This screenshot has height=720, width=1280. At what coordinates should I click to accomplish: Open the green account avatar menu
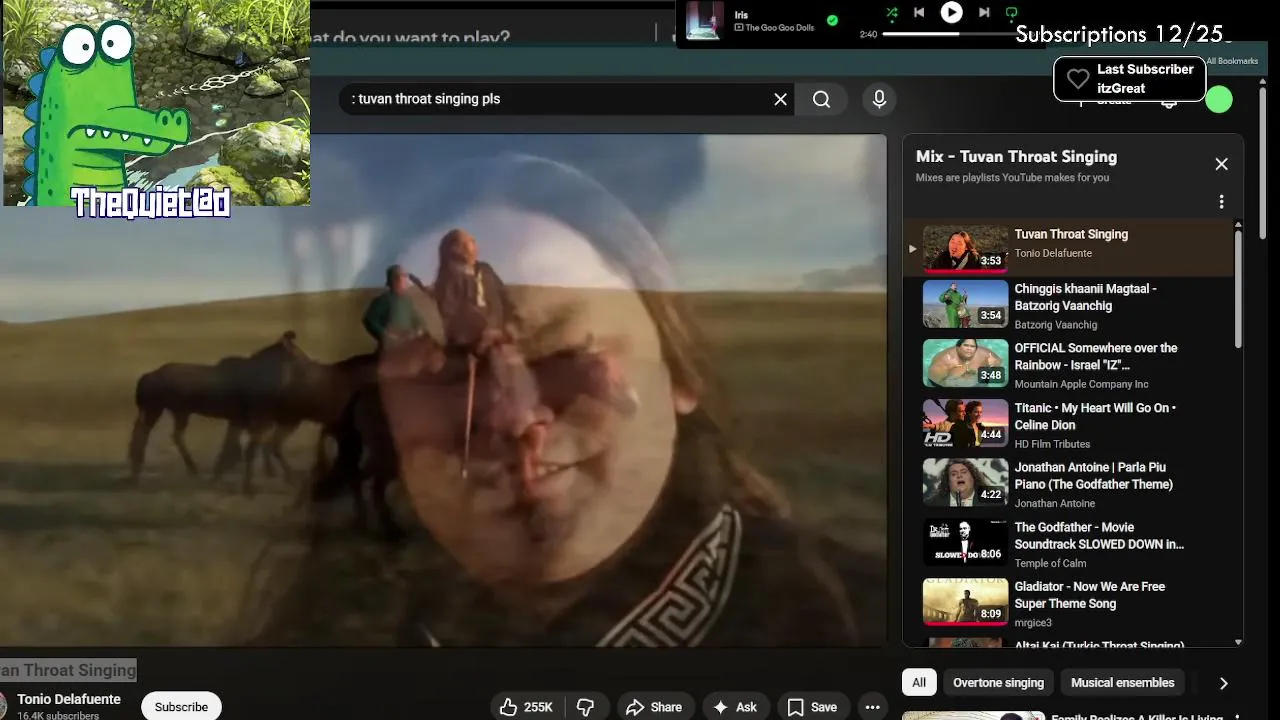(1218, 99)
